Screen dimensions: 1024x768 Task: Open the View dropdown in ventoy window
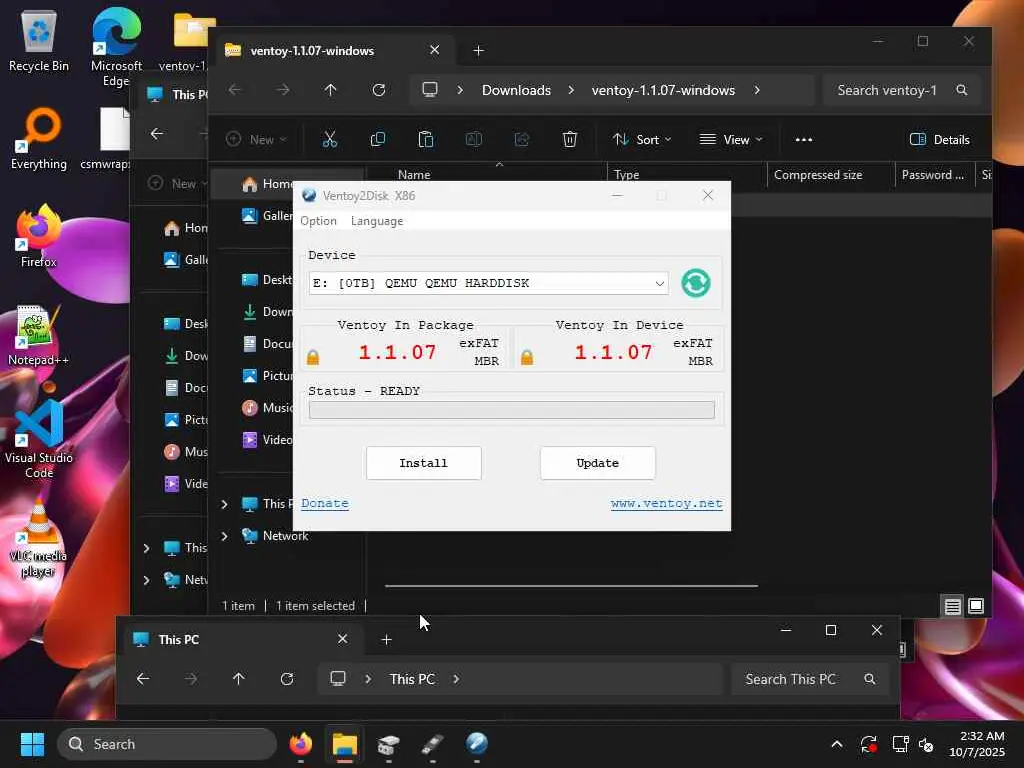pyautogui.click(x=731, y=139)
